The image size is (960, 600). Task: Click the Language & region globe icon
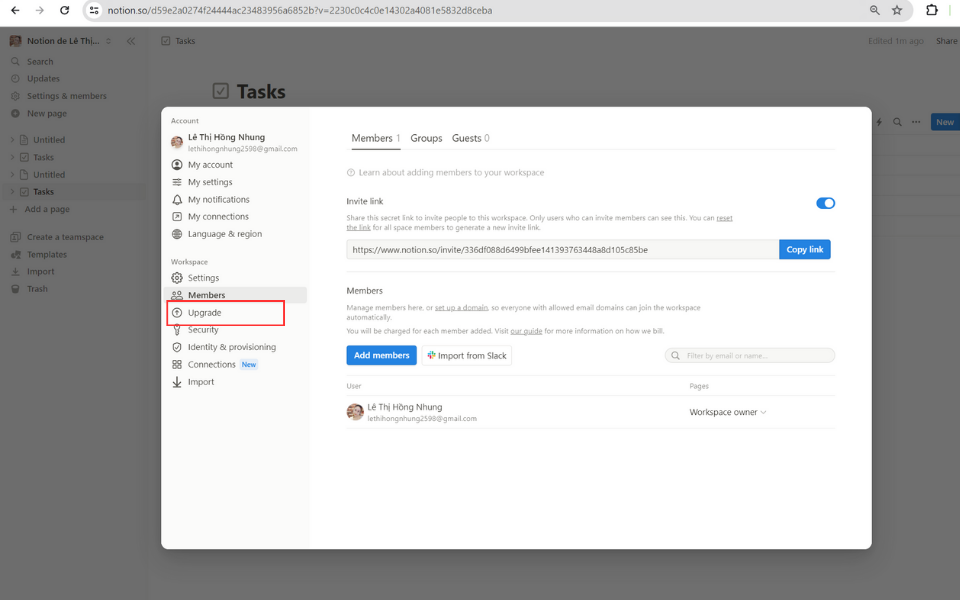tap(177, 234)
